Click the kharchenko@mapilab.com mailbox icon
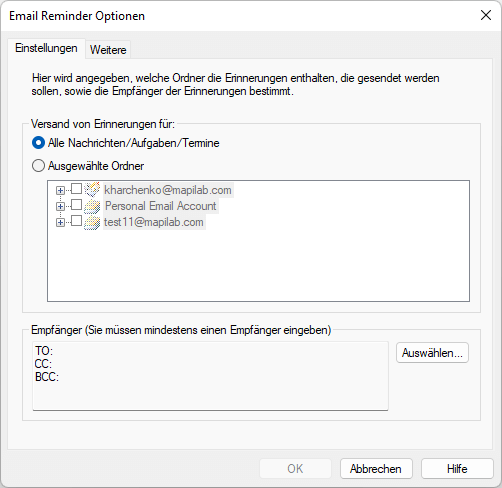502x488 pixels. click(x=92, y=189)
